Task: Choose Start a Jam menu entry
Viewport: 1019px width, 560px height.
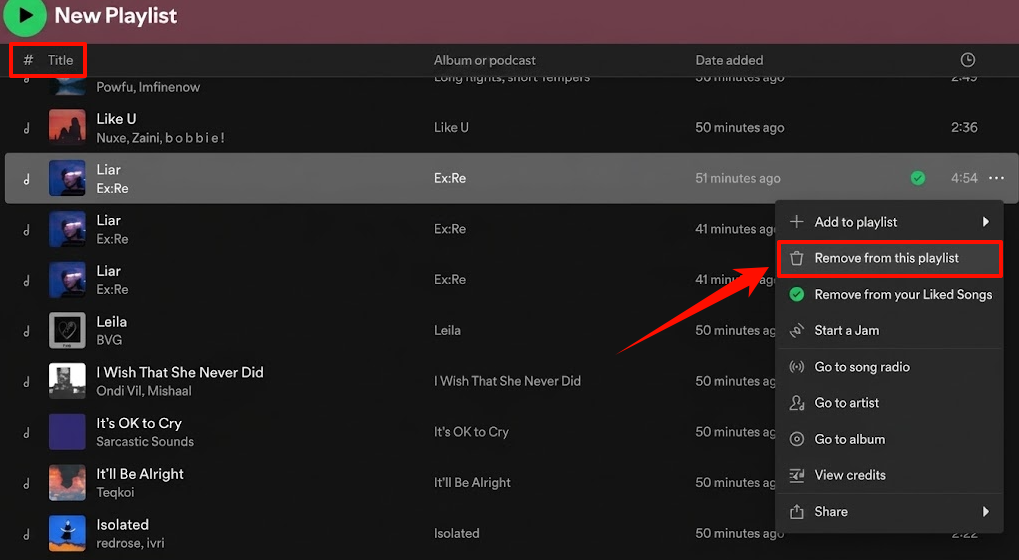Action: 889,331
